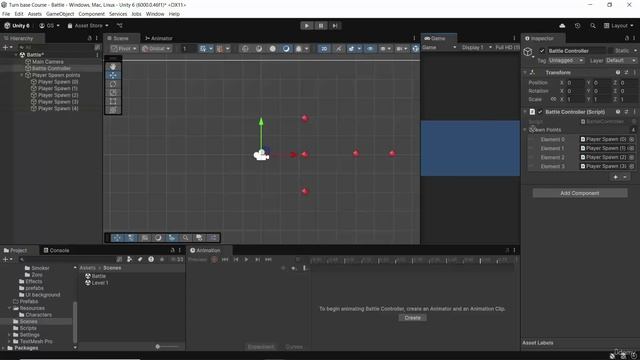Open the Layer Default dropdown
Screen dimensions: 640x360
620,60
